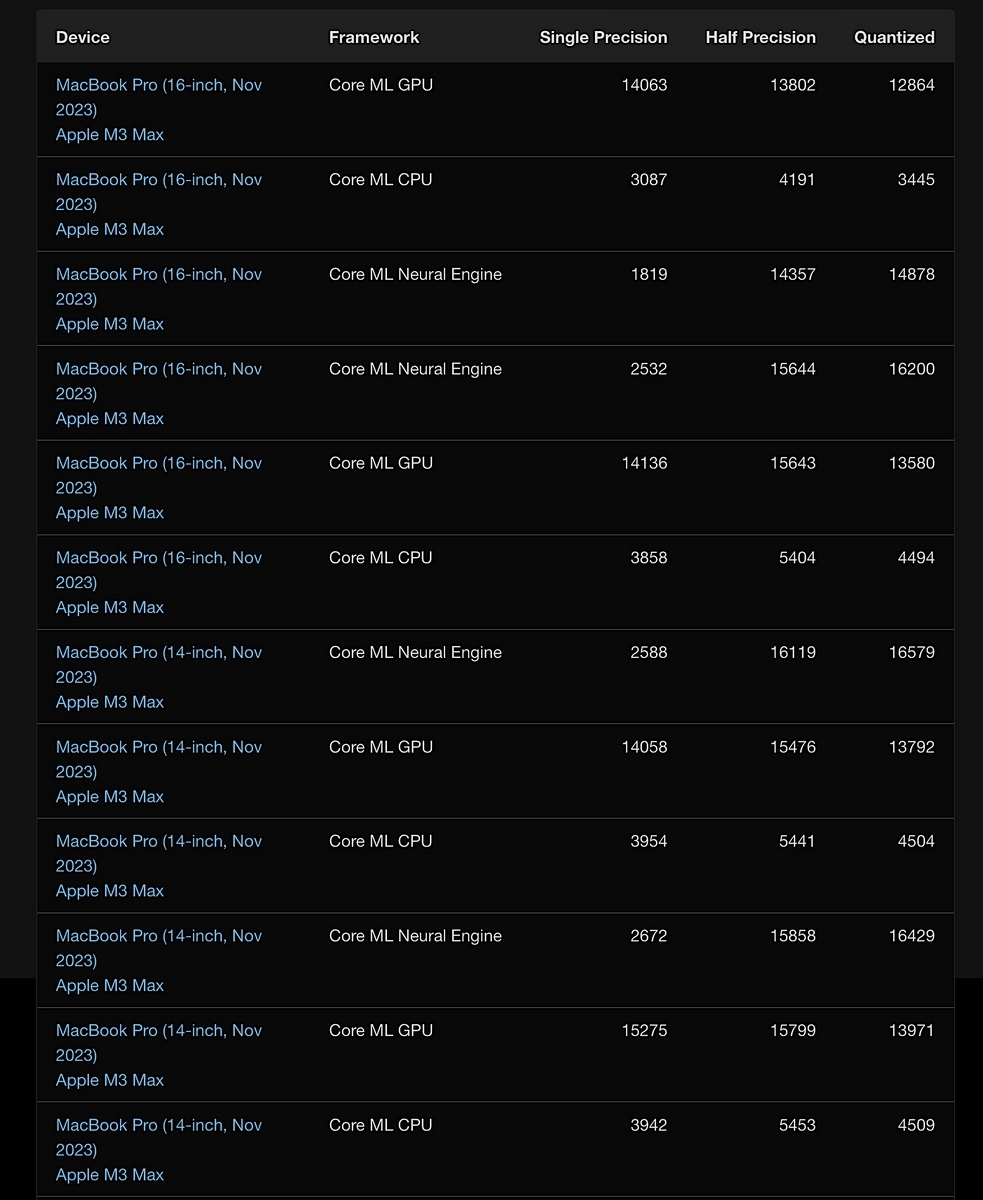Image resolution: width=983 pixels, height=1200 pixels.
Task: Open MacBook Pro 14-inch link in 3942 row
Action: tap(159, 1137)
